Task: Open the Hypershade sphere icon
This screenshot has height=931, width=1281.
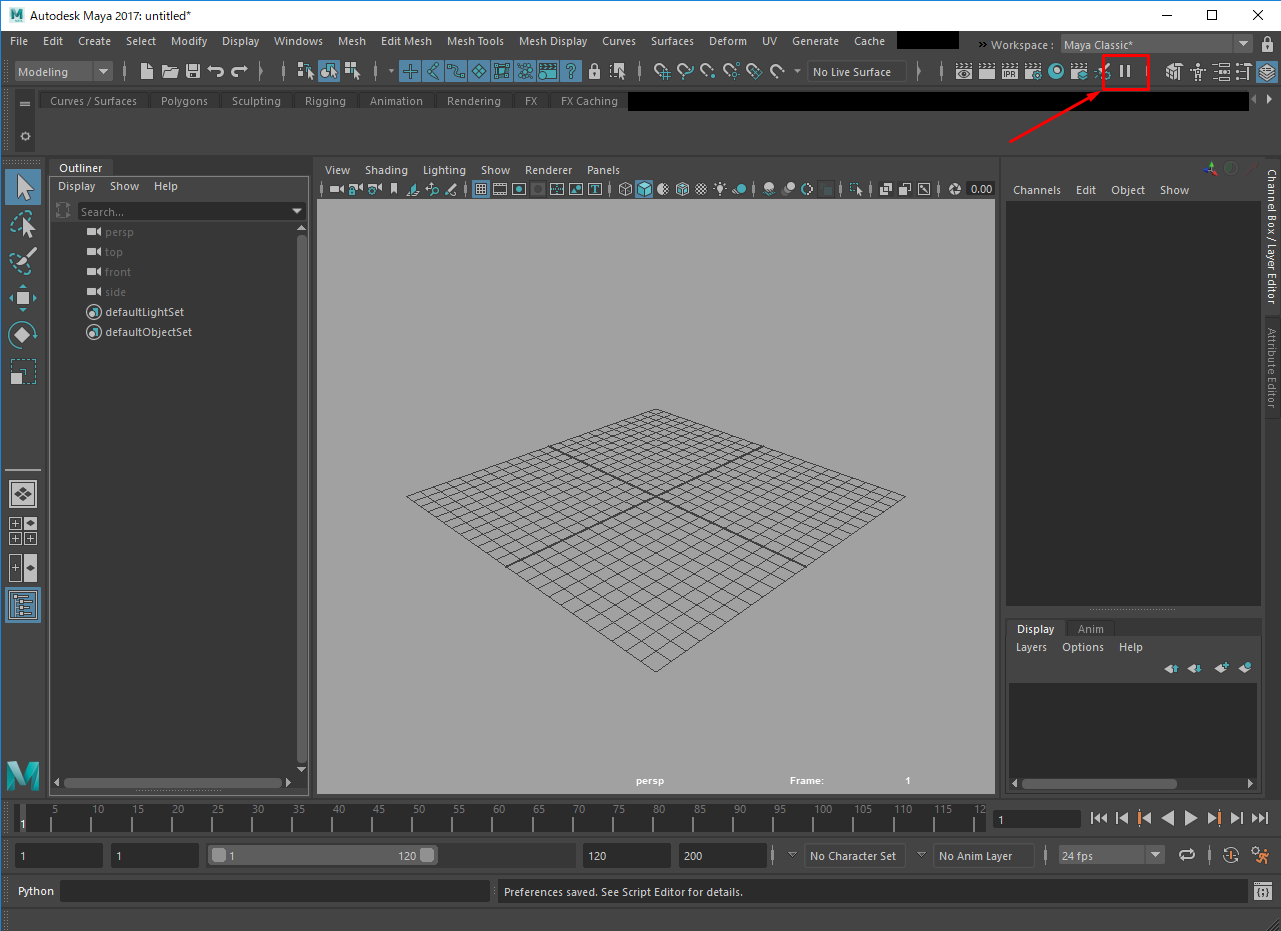Action: tap(1056, 71)
